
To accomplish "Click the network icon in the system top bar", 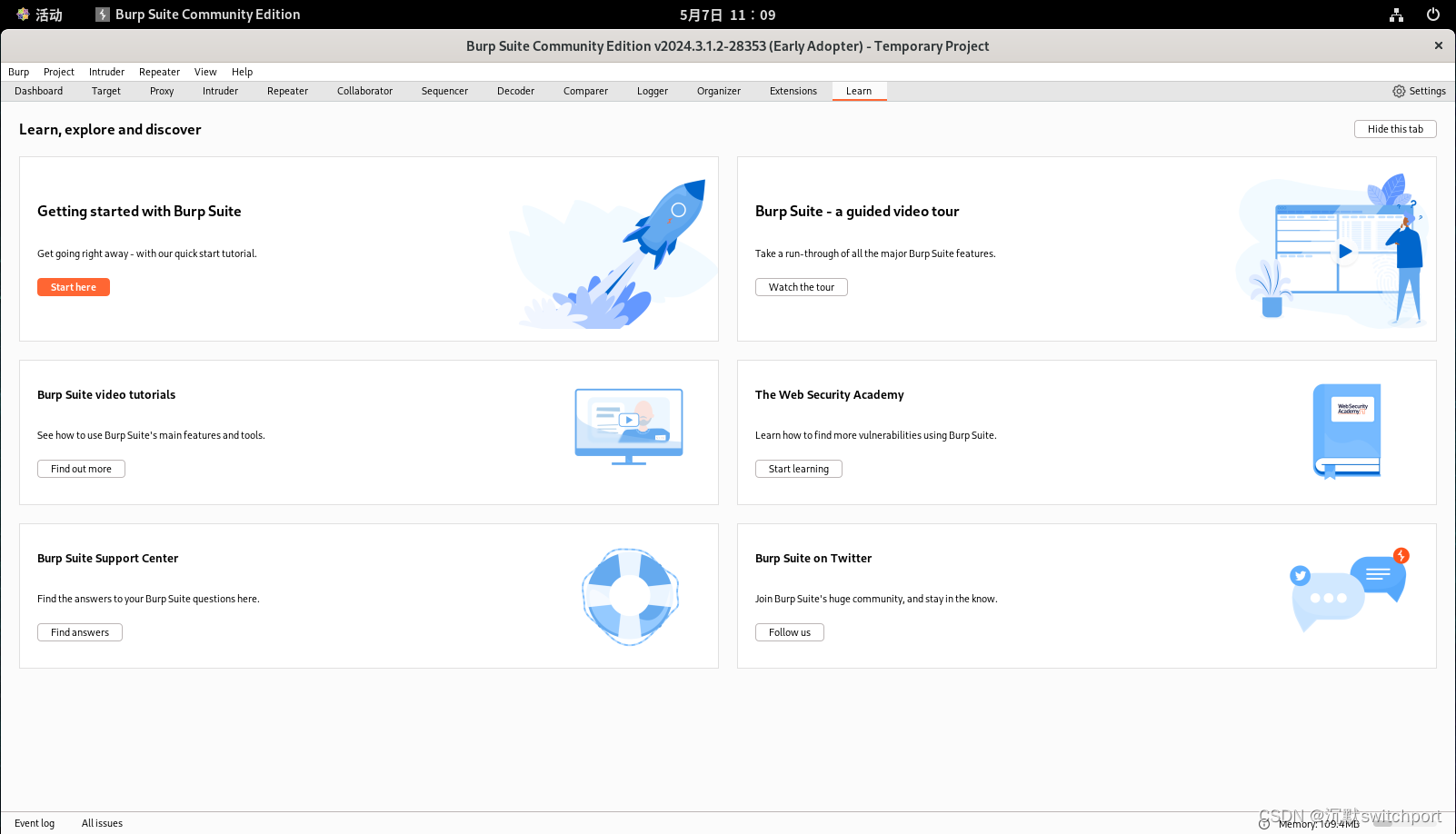I will (1396, 15).
